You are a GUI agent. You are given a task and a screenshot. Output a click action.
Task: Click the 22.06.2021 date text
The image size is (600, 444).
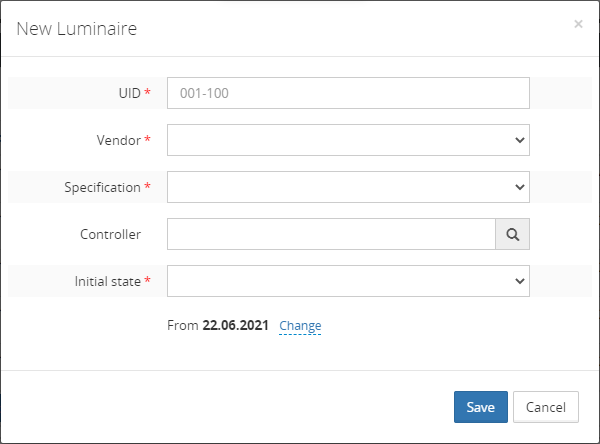pyautogui.click(x=235, y=326)
